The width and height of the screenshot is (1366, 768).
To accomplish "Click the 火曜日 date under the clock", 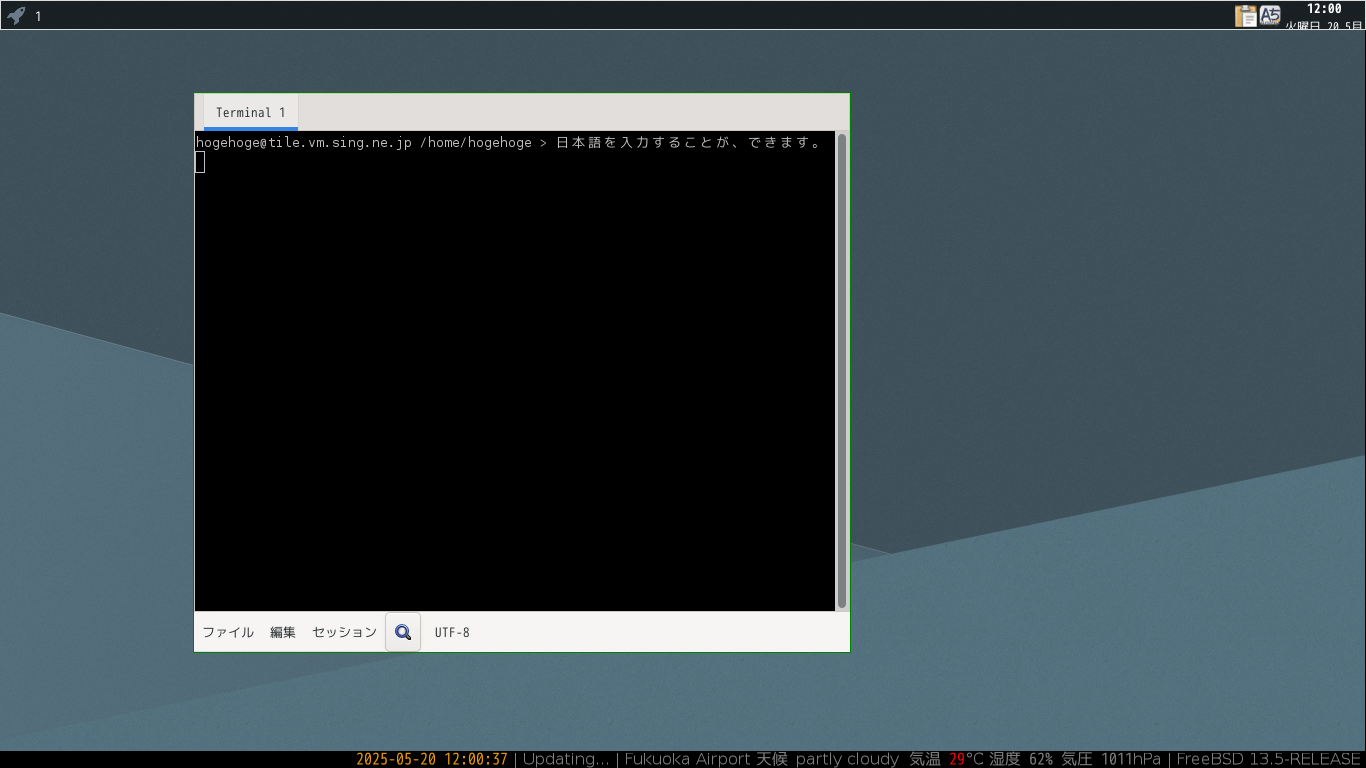I will pyautogui.click(x=1323, y=24).
